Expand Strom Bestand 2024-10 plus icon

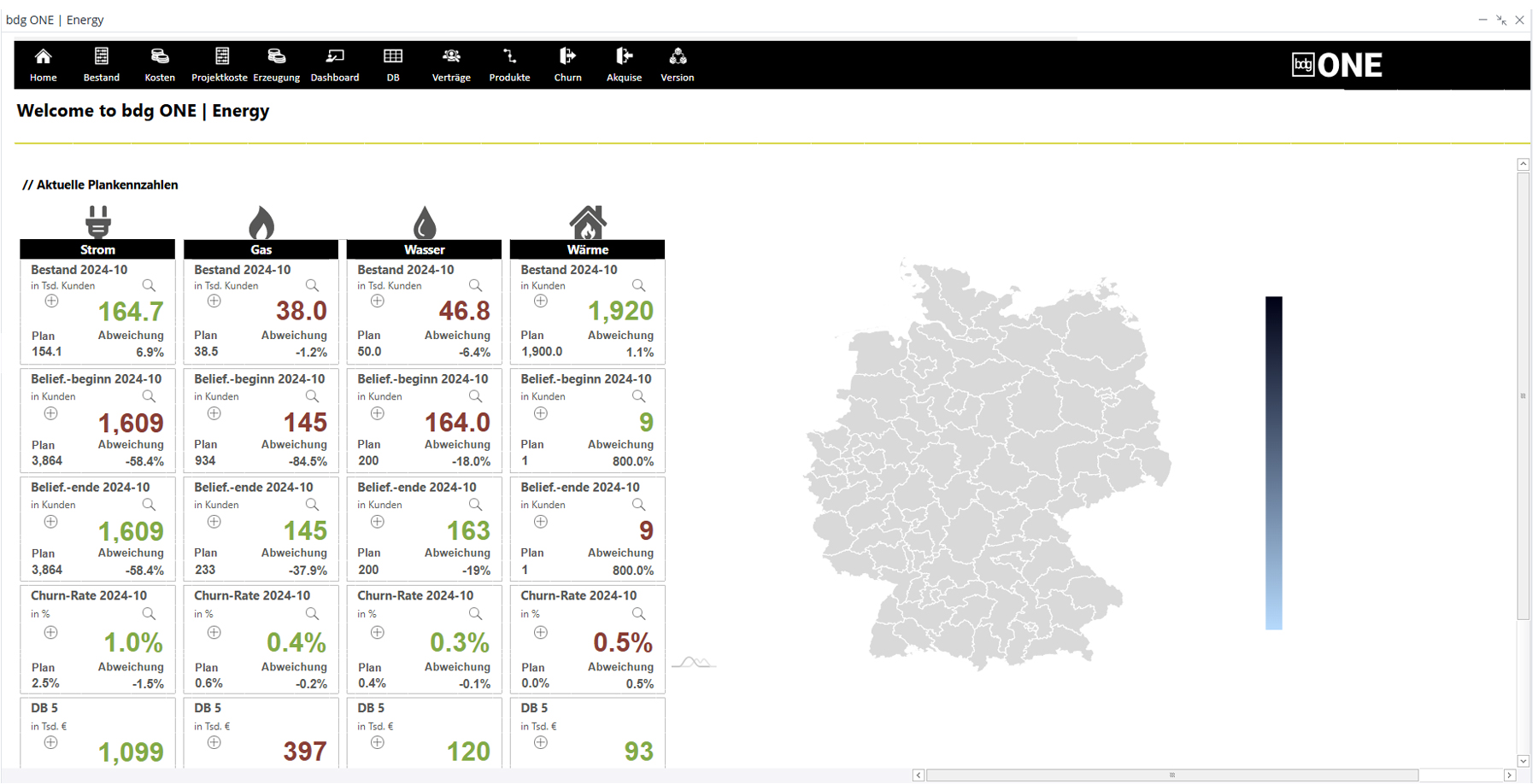[x=51, y=301]
